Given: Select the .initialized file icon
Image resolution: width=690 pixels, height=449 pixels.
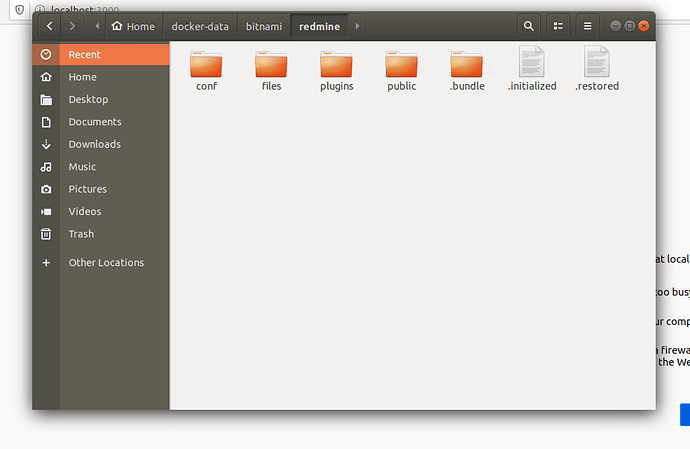Looking at the screenshot, I should (531, 62).
